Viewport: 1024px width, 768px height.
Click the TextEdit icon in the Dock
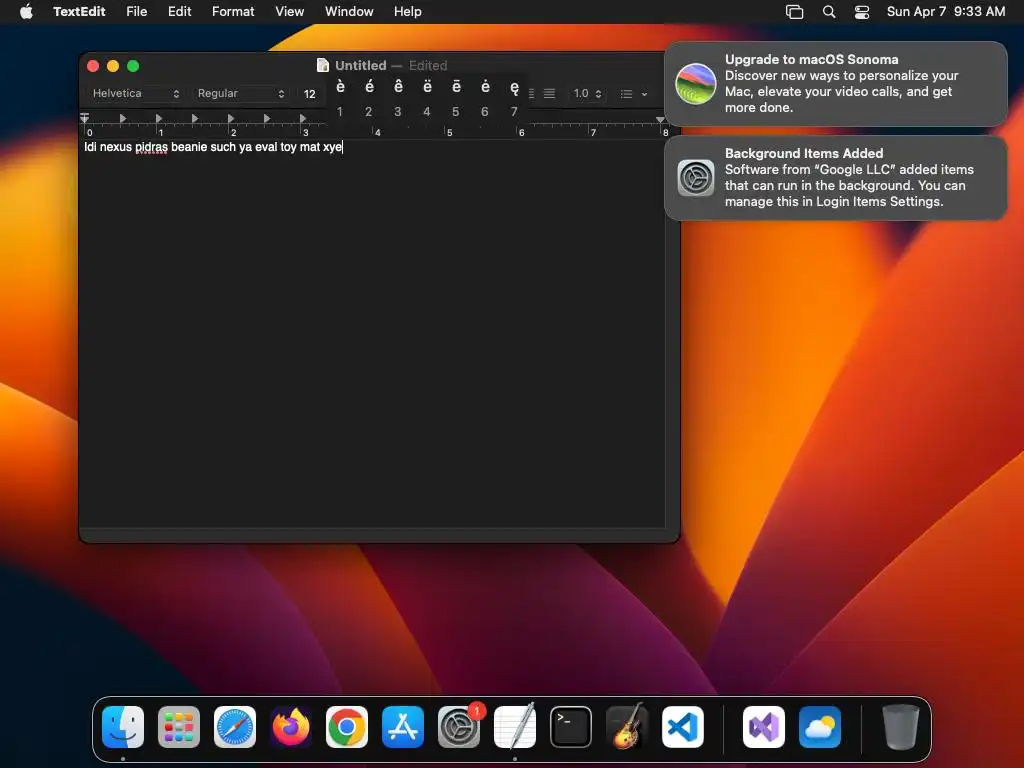(x=515, y=727)
